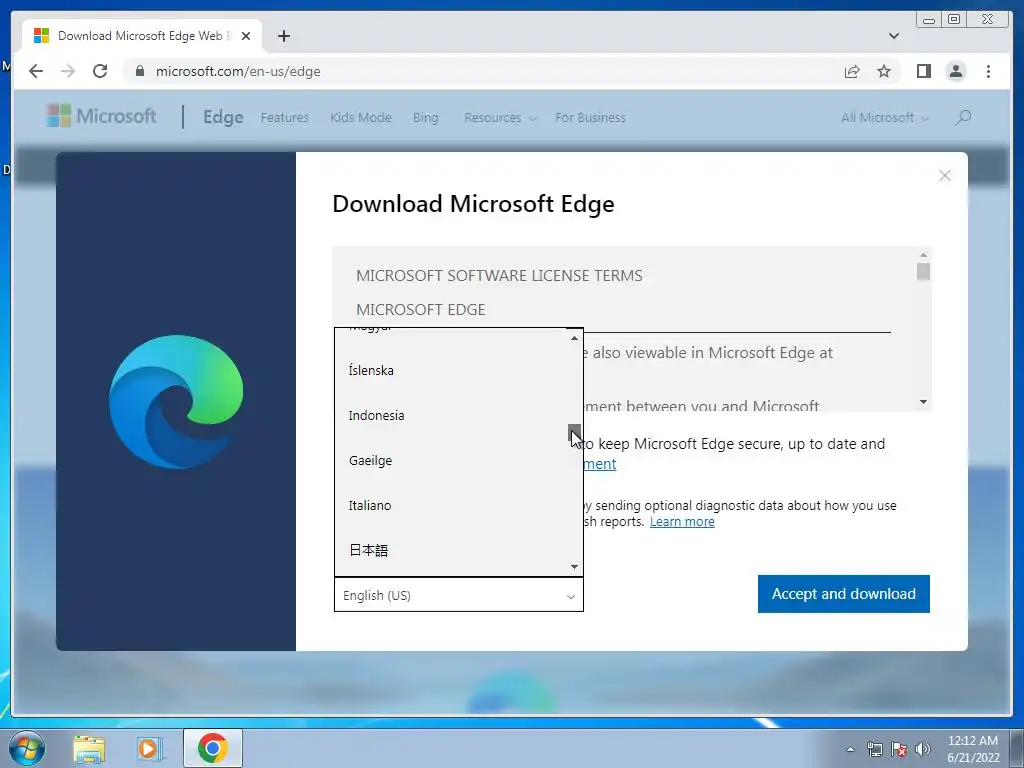Click the English (US) language dropdown
The image size is (1024, 768).
pyautogui.click(x=458, y=596)
